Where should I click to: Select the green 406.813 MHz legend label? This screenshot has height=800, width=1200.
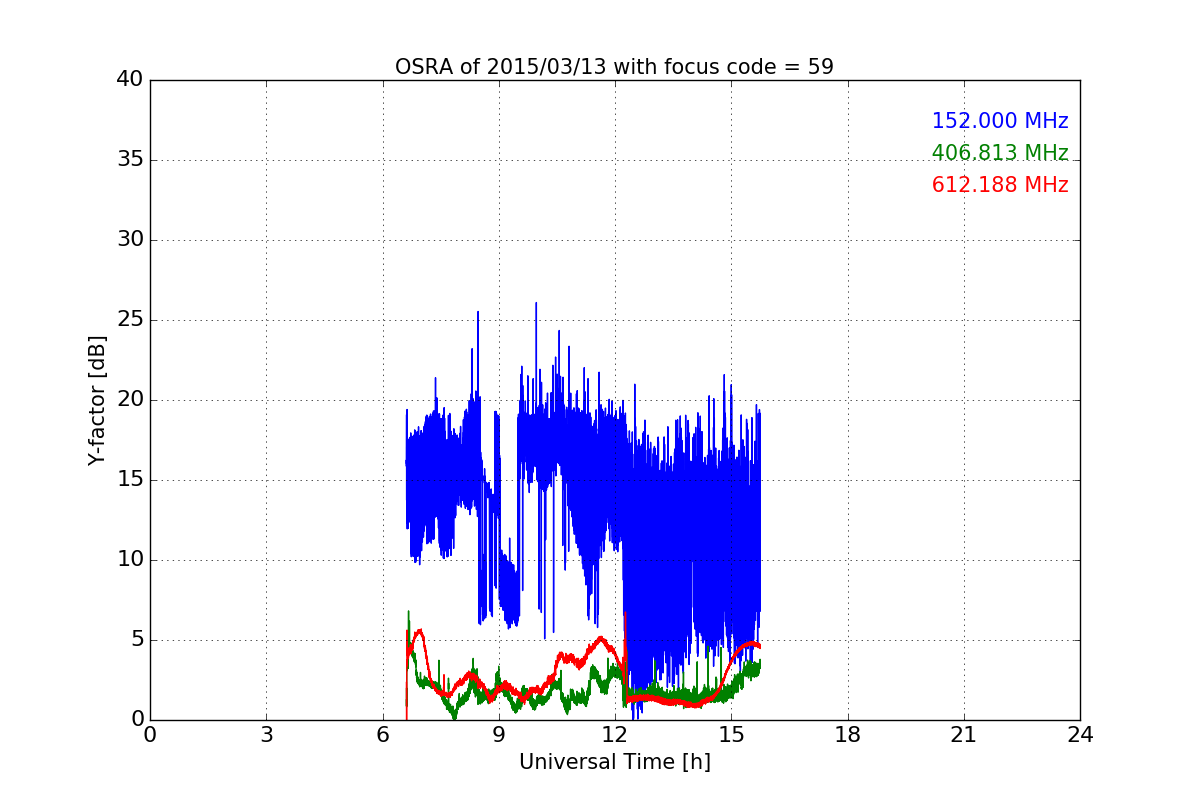pos(1000,153)
